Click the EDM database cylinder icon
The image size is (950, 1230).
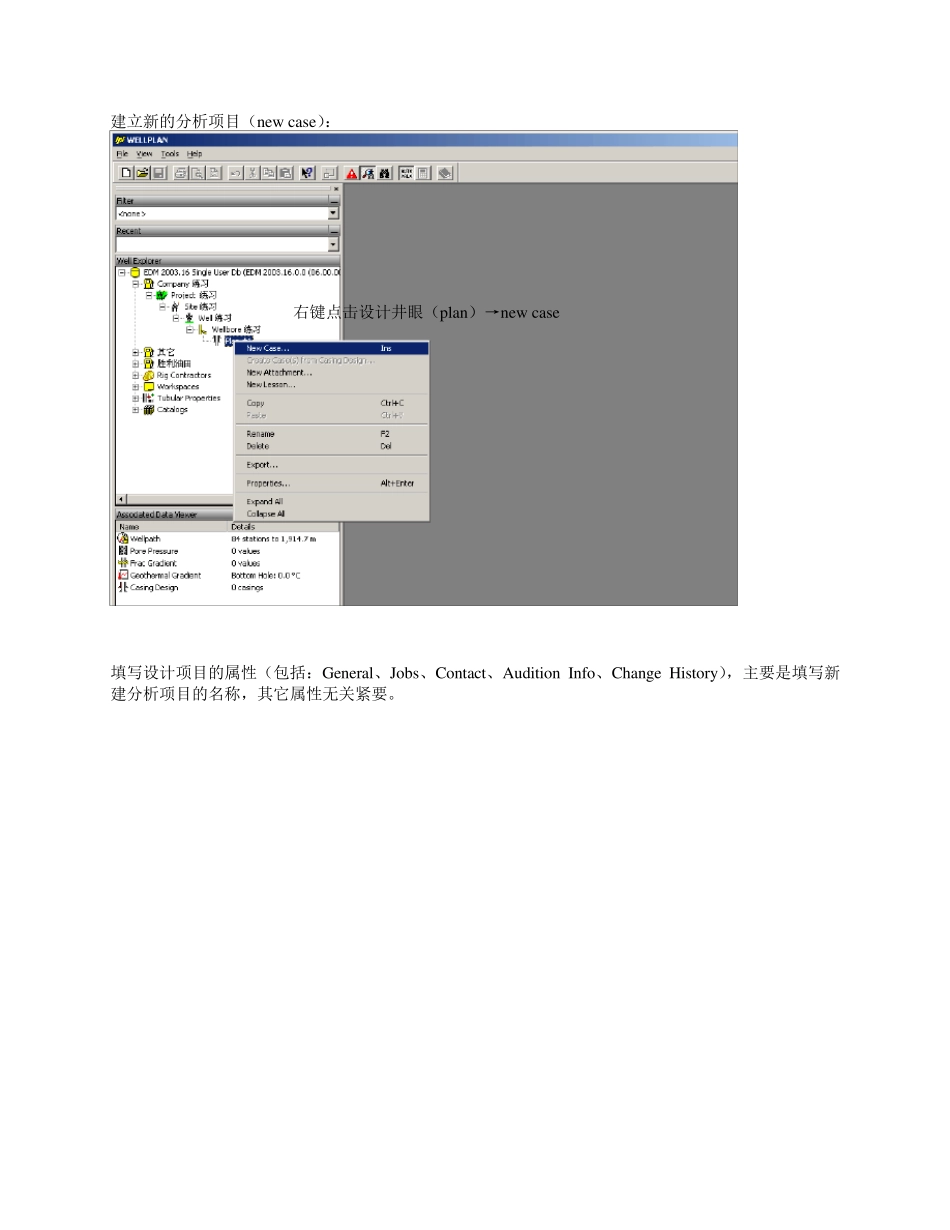click(135, 272)
